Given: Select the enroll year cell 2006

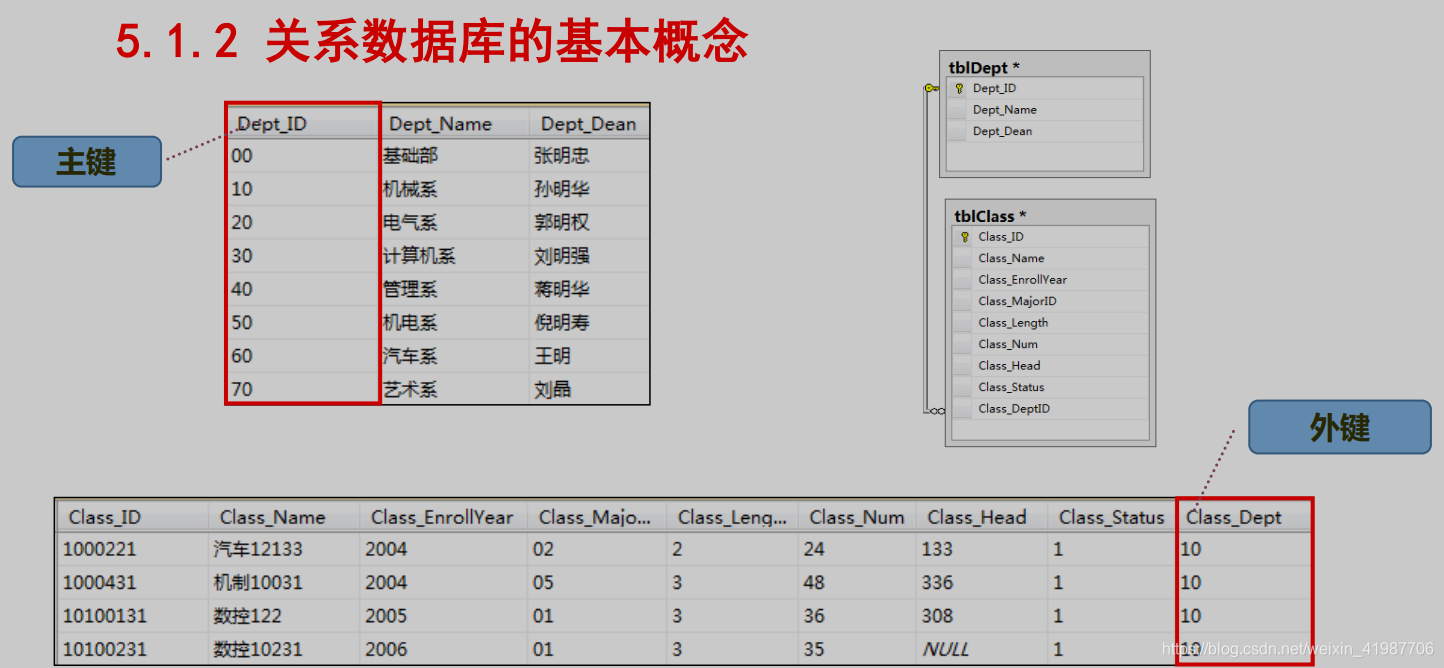Looking at the screenshot, I should tap(444, 649).
